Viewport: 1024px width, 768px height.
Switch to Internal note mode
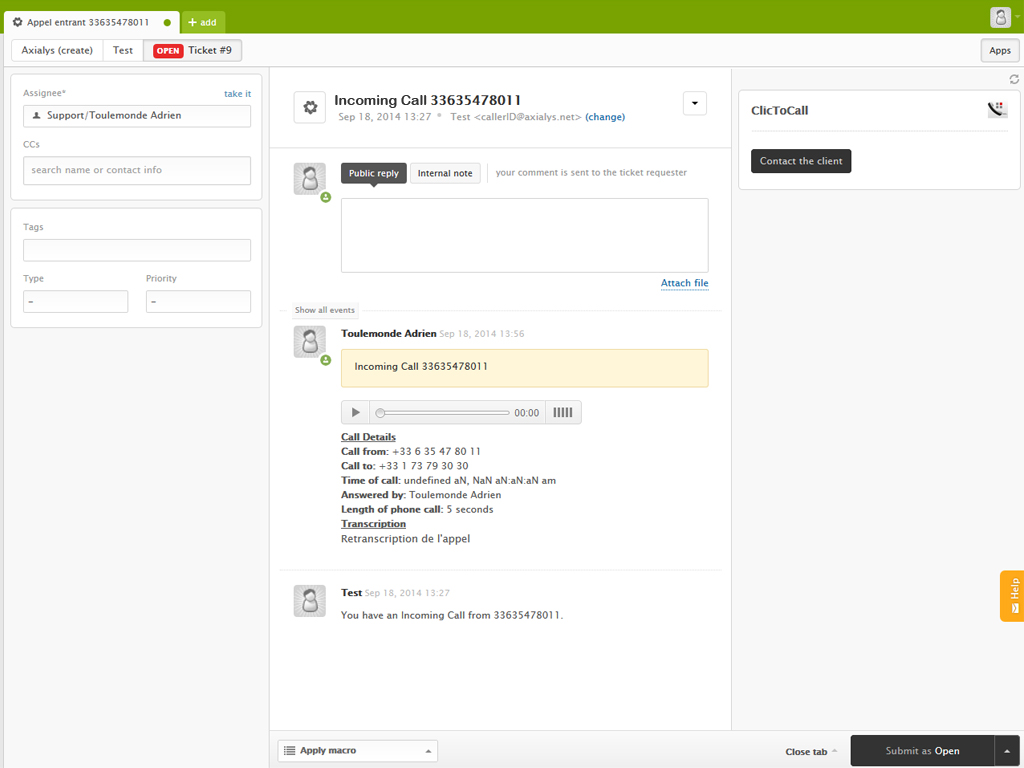coord(445,173)
